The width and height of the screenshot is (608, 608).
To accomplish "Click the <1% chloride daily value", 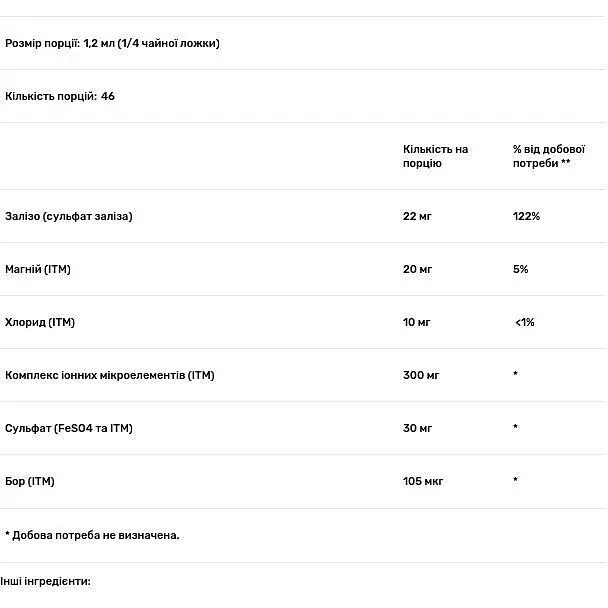I will tap(525, 322).
